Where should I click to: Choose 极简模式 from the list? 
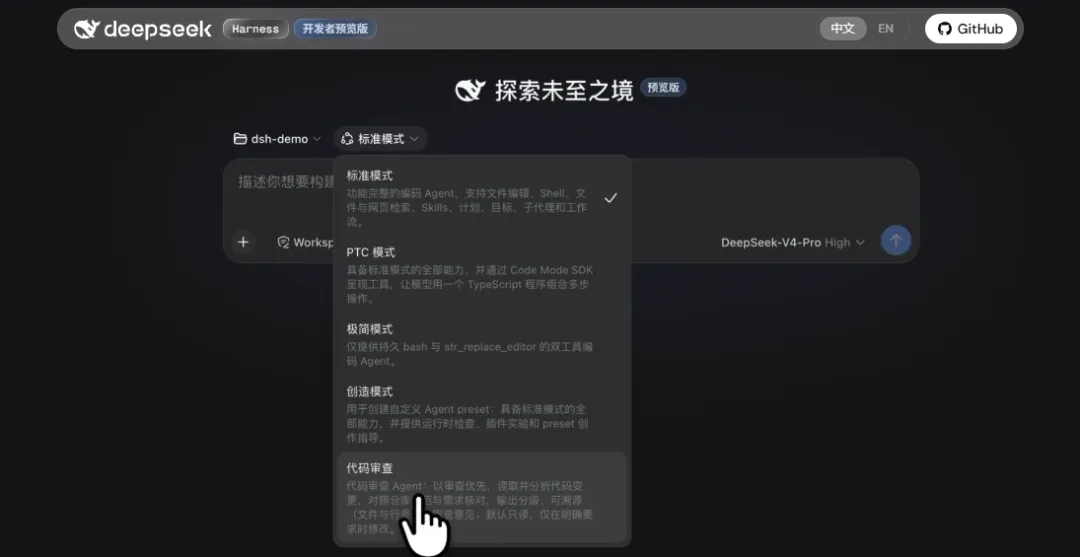[x=481, y=344]
